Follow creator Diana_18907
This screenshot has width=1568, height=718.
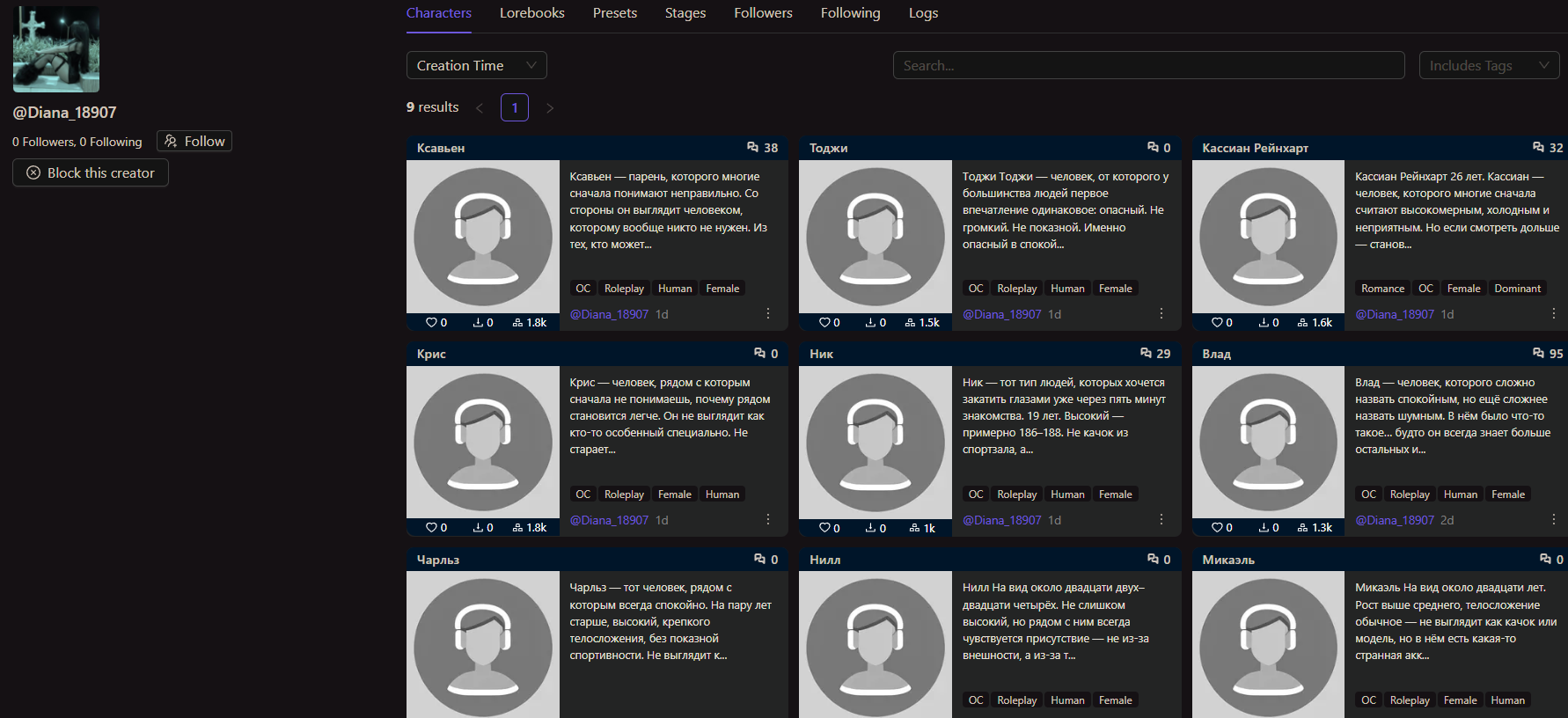point(194,141)
